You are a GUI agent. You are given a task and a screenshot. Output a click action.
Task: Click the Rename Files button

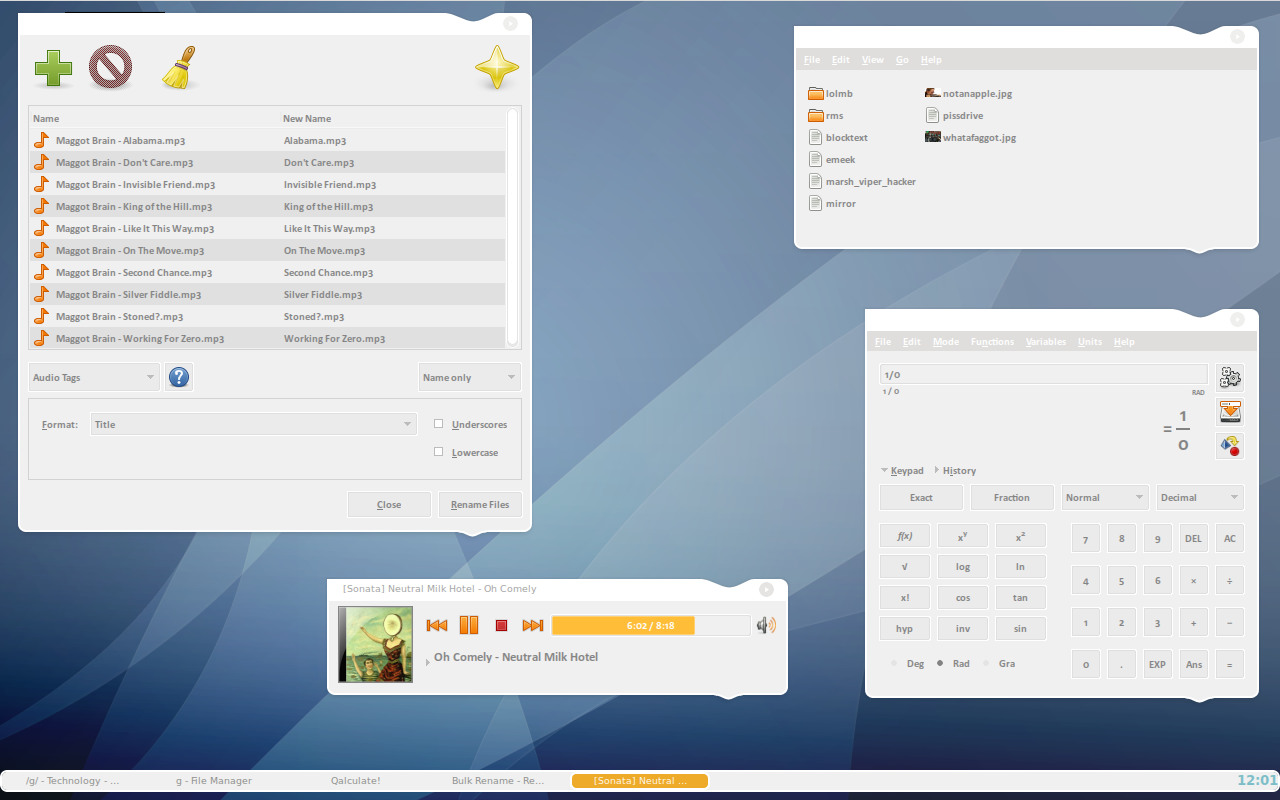tap(480, 504)
